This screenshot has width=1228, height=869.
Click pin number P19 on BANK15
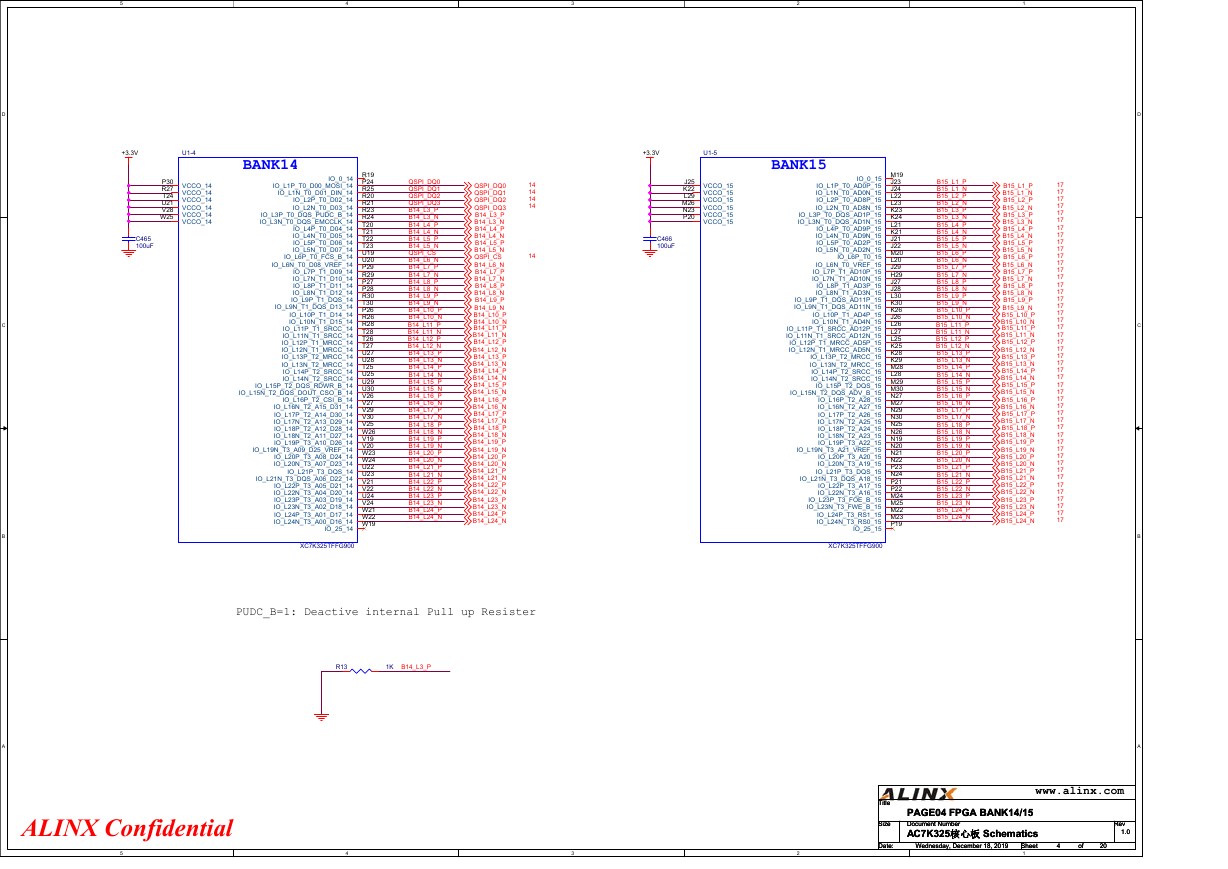(897, 524)
